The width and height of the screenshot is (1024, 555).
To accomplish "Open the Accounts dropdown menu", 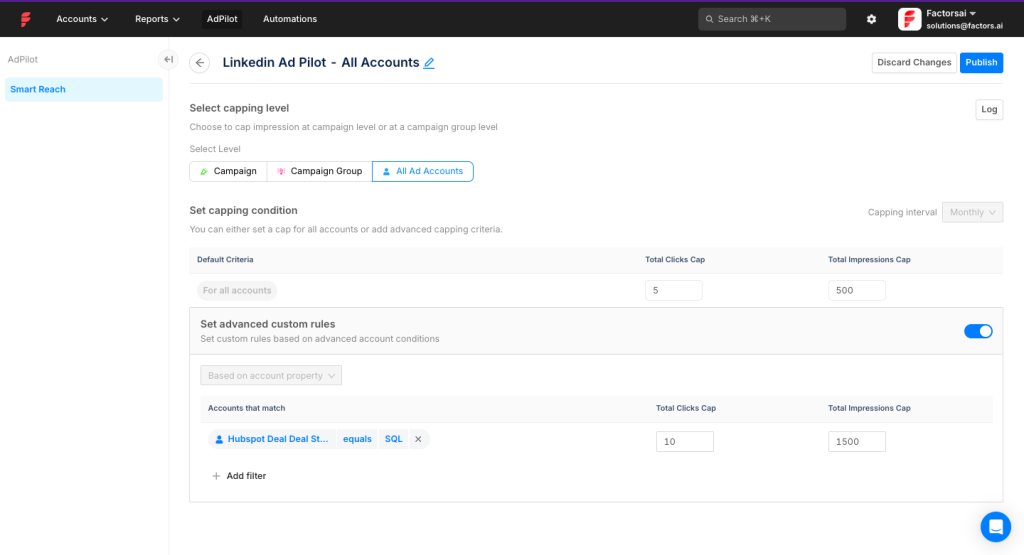I will pos(82,19).
